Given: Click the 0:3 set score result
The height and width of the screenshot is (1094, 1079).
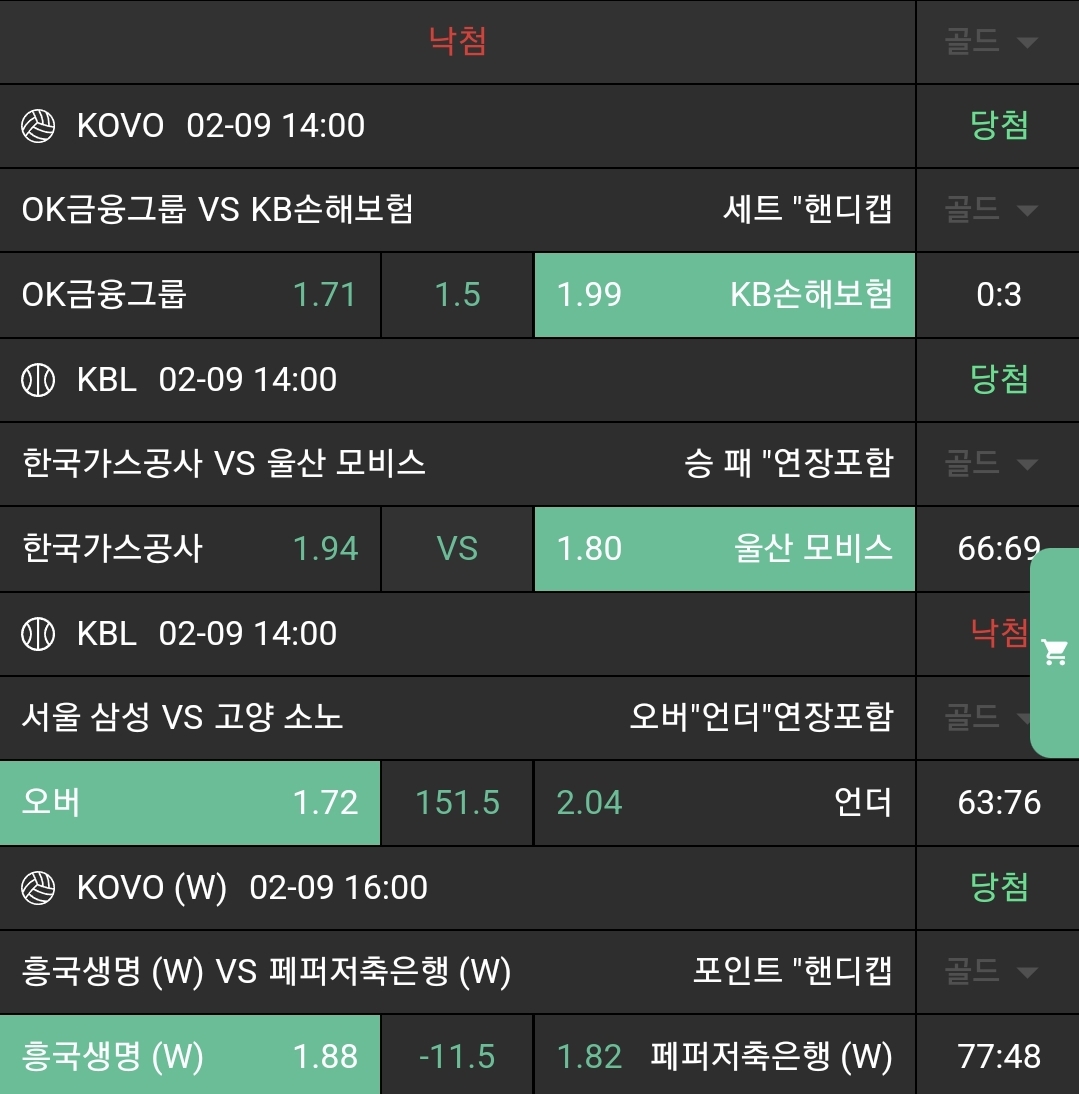Looking at the screenshot, I should coord(998,295).
